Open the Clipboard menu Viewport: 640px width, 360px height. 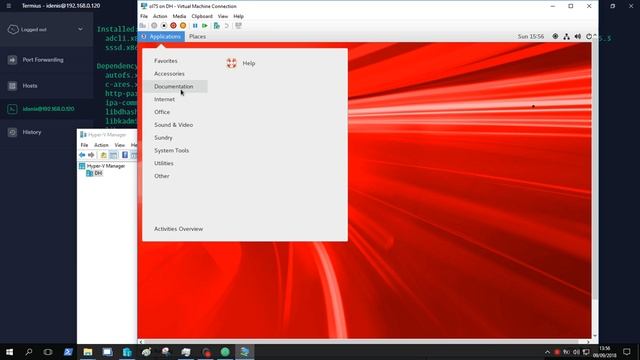pyautogui.click(x=202, y=16)
